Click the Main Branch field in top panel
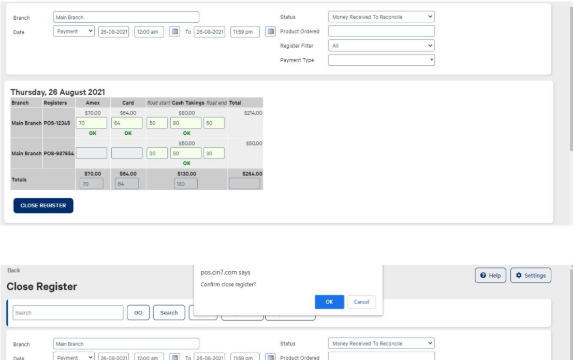 point(126,17)
